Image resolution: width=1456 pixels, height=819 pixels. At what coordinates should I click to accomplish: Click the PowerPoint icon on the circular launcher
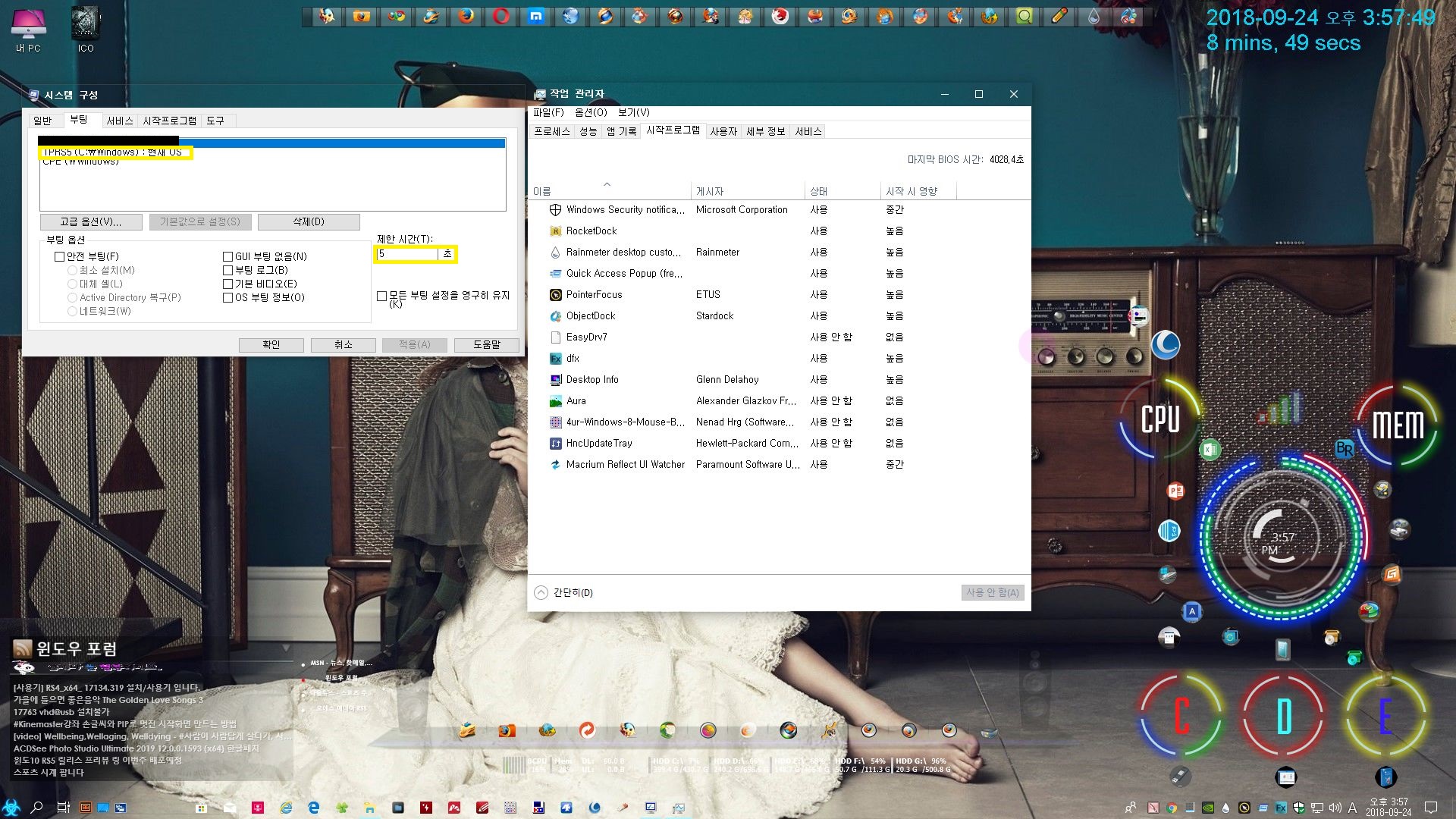(x=1175, y=491)
